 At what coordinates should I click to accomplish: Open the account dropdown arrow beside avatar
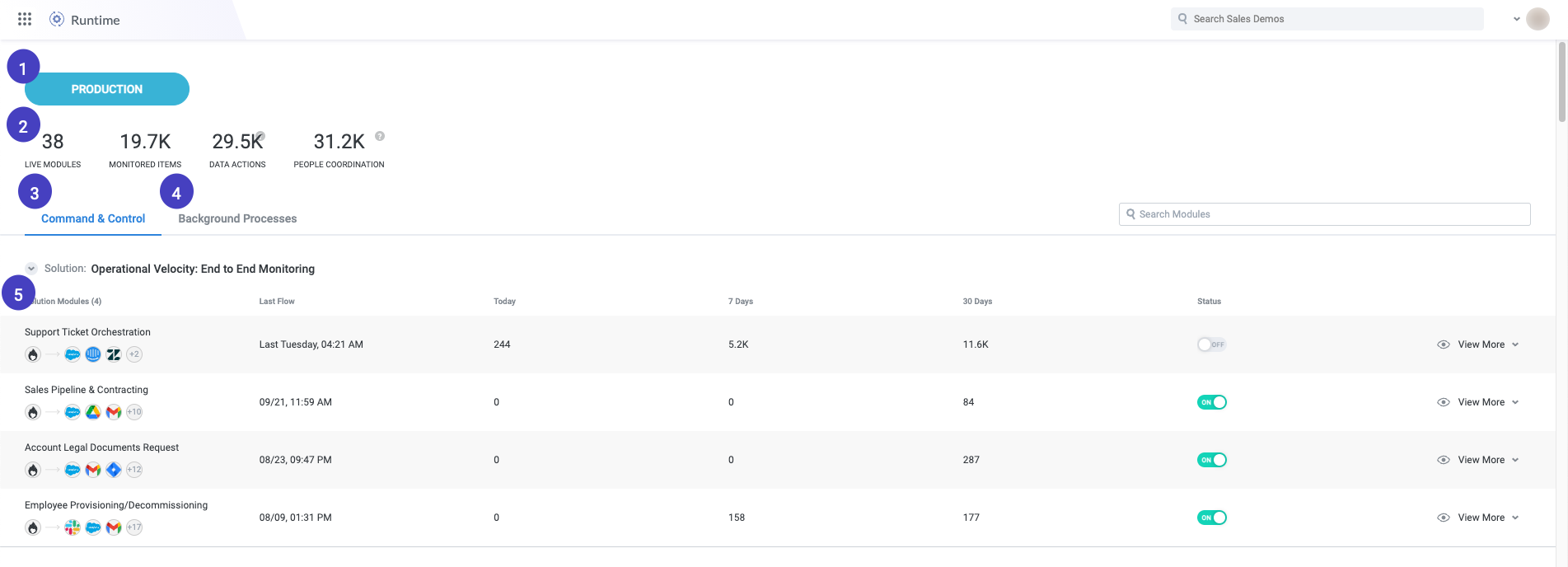1517,19
